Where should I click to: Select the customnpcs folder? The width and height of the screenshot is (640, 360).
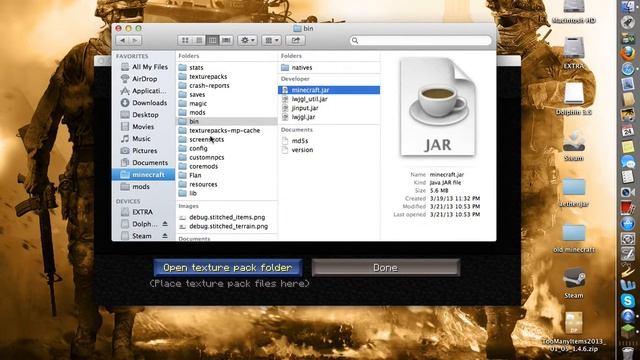pyautogui.click(x=202, y=157)
